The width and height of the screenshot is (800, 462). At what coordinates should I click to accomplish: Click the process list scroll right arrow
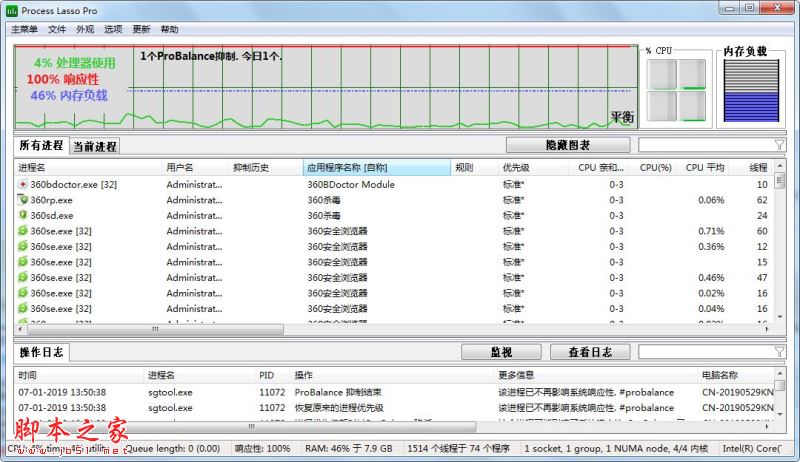point(767,329)
